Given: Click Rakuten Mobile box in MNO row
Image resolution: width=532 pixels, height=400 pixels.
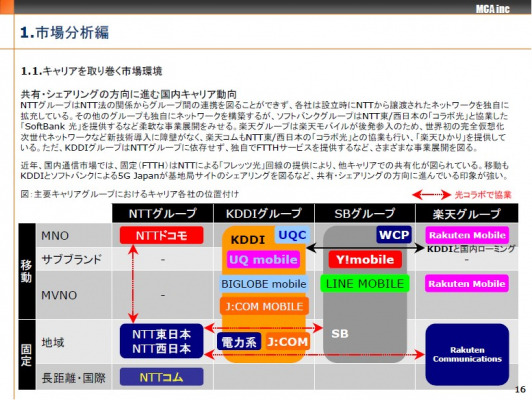Looking at the screenshot, I should click(467, 235).
